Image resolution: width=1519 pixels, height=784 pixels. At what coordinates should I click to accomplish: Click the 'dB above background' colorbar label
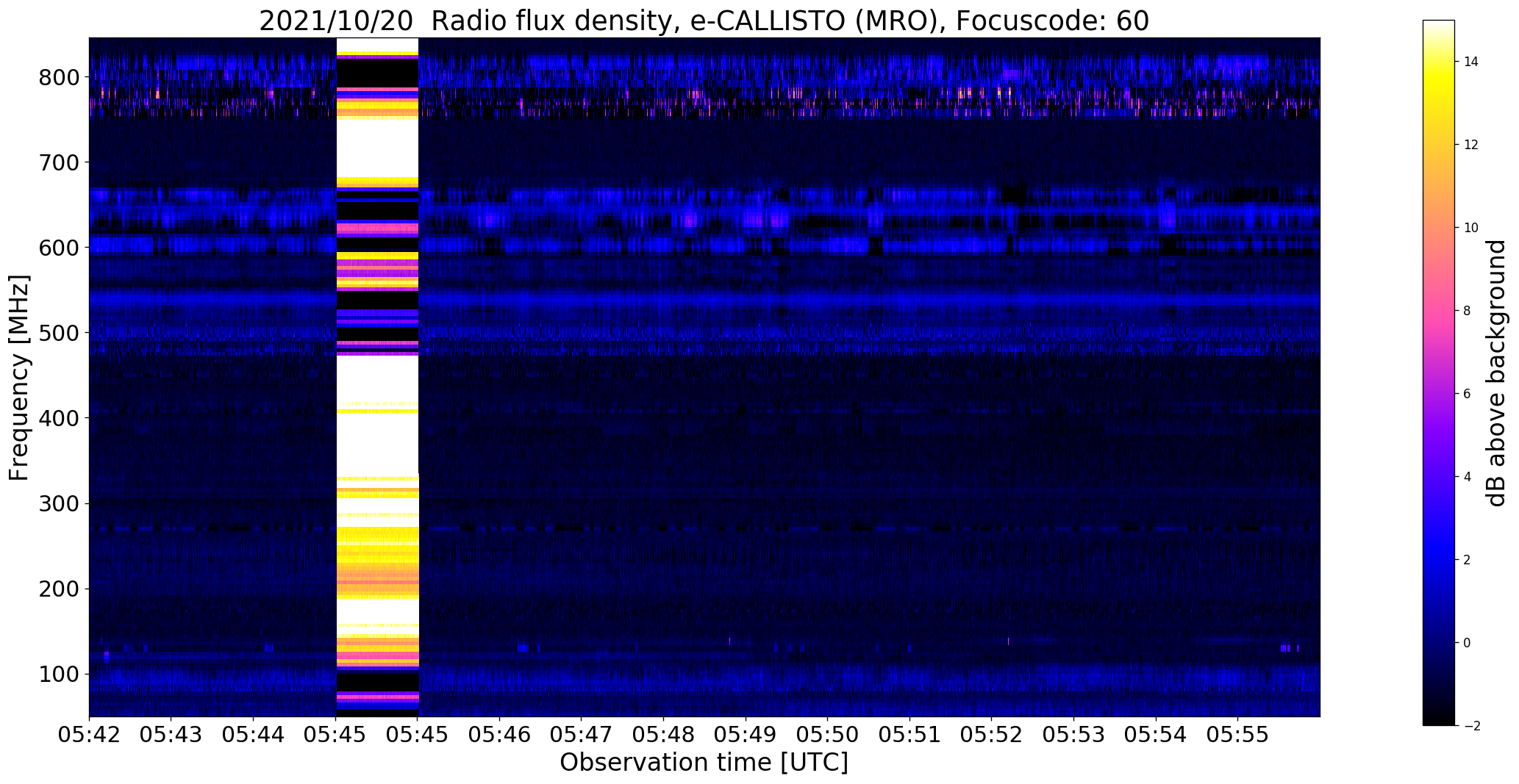click(x=1496, y=373)
